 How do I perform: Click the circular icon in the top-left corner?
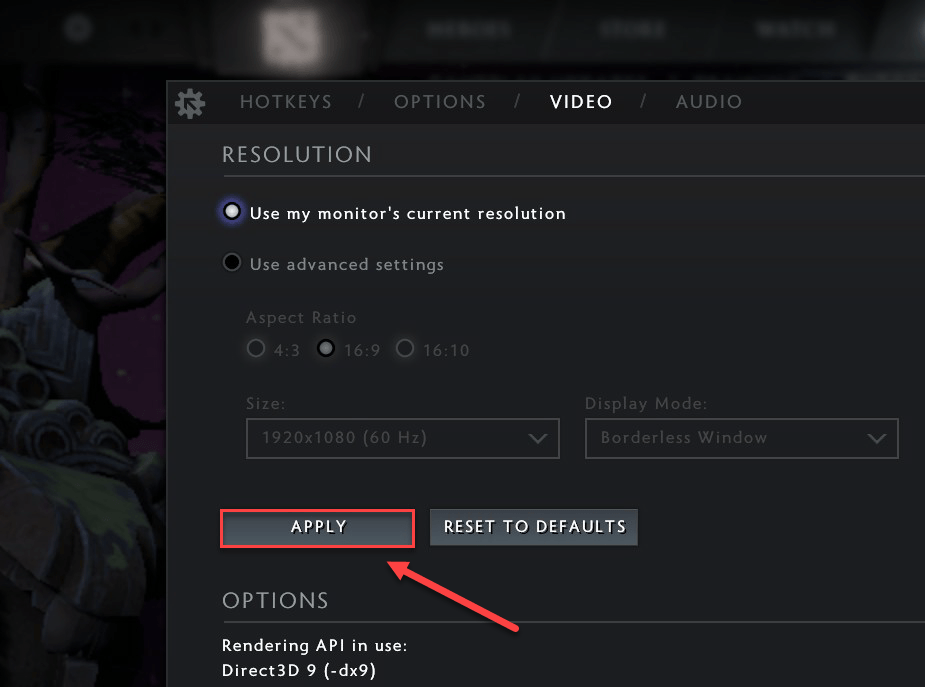[78, 28]
